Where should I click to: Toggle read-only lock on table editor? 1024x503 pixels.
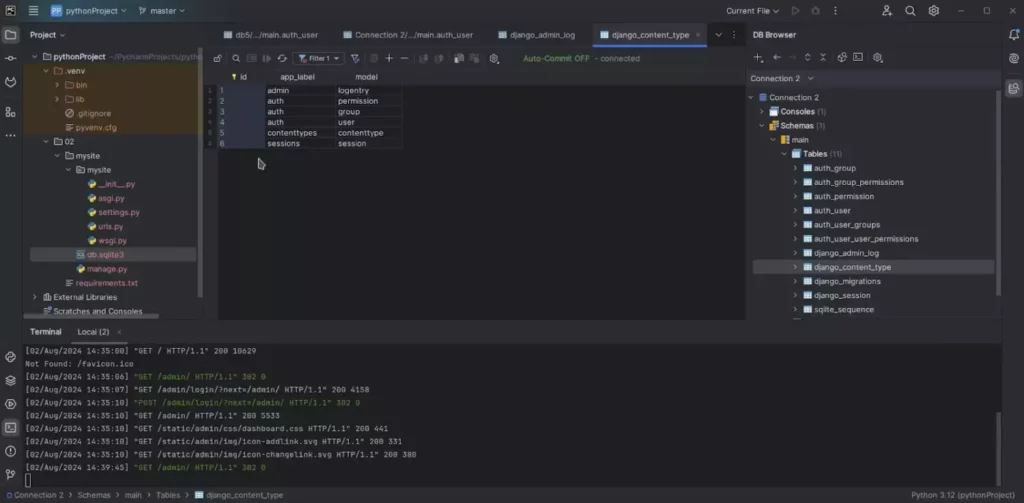[x=217, y=58]
